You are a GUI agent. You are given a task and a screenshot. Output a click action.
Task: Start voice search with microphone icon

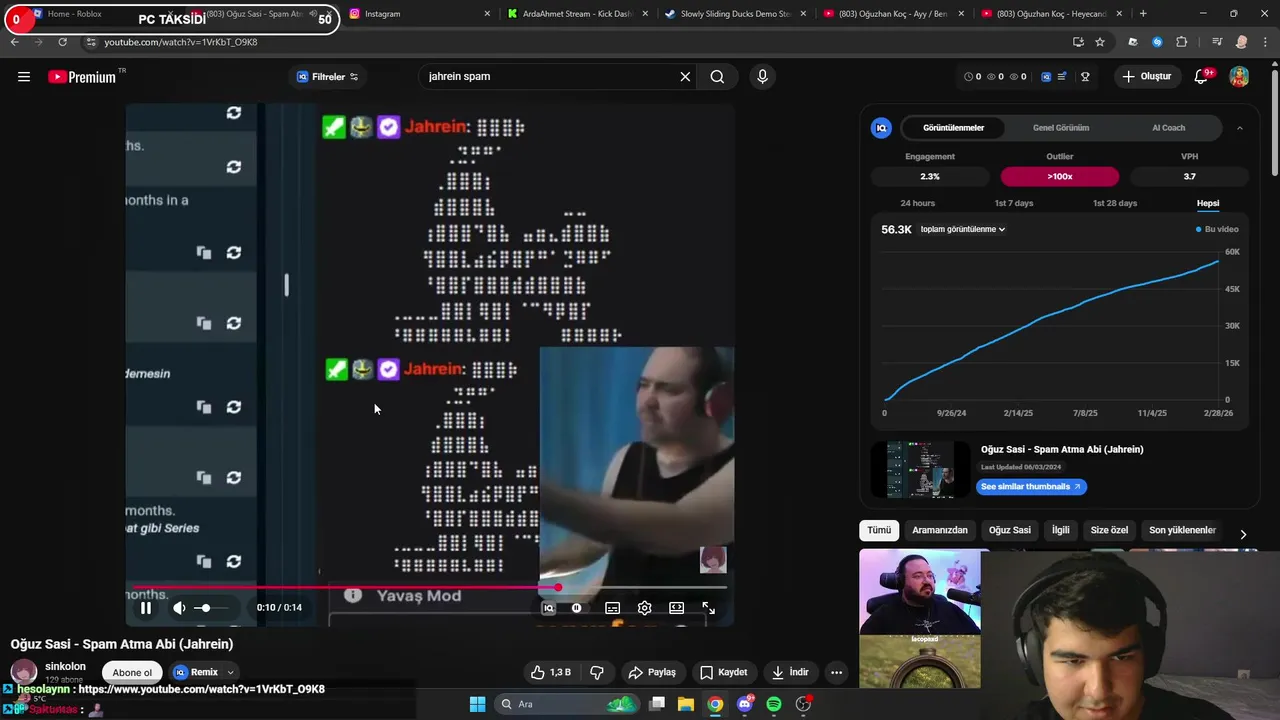(762, 77)
